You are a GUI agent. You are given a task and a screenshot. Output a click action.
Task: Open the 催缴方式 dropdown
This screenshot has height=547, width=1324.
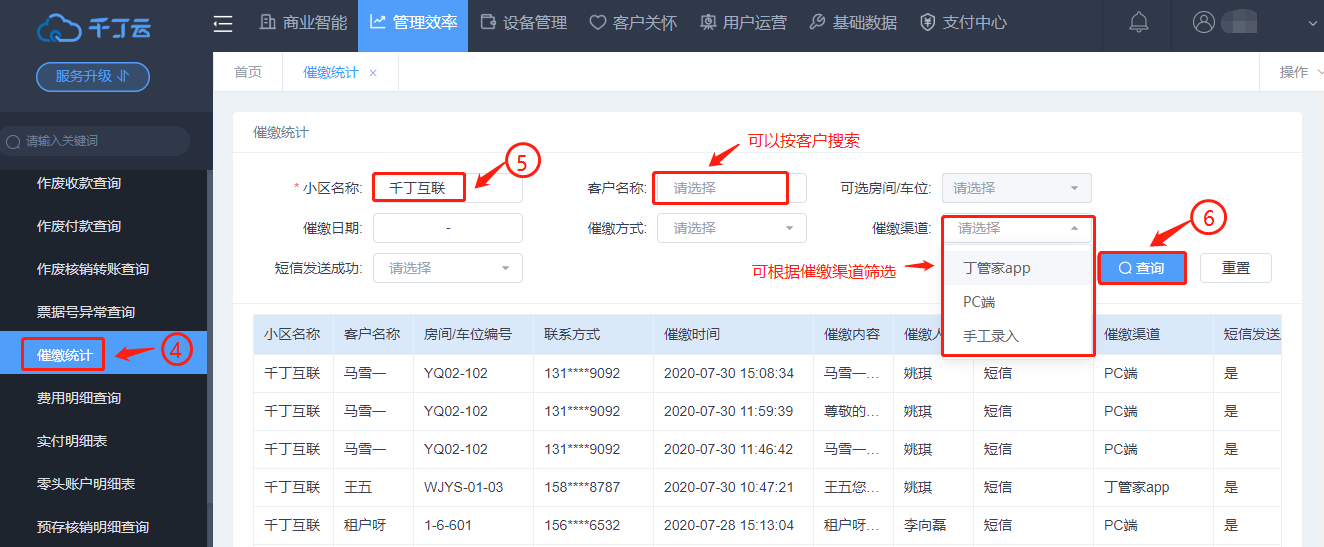coord(731,228)
